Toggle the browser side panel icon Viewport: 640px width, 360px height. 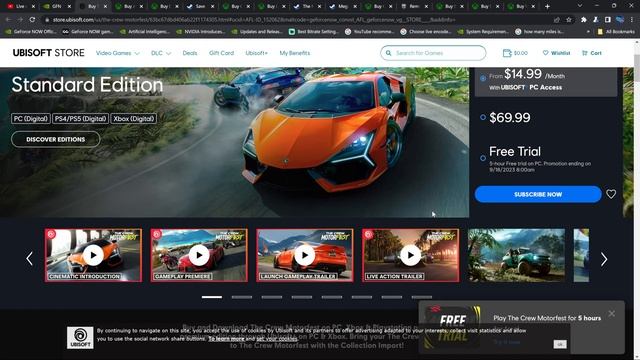(x=608, y=20)
